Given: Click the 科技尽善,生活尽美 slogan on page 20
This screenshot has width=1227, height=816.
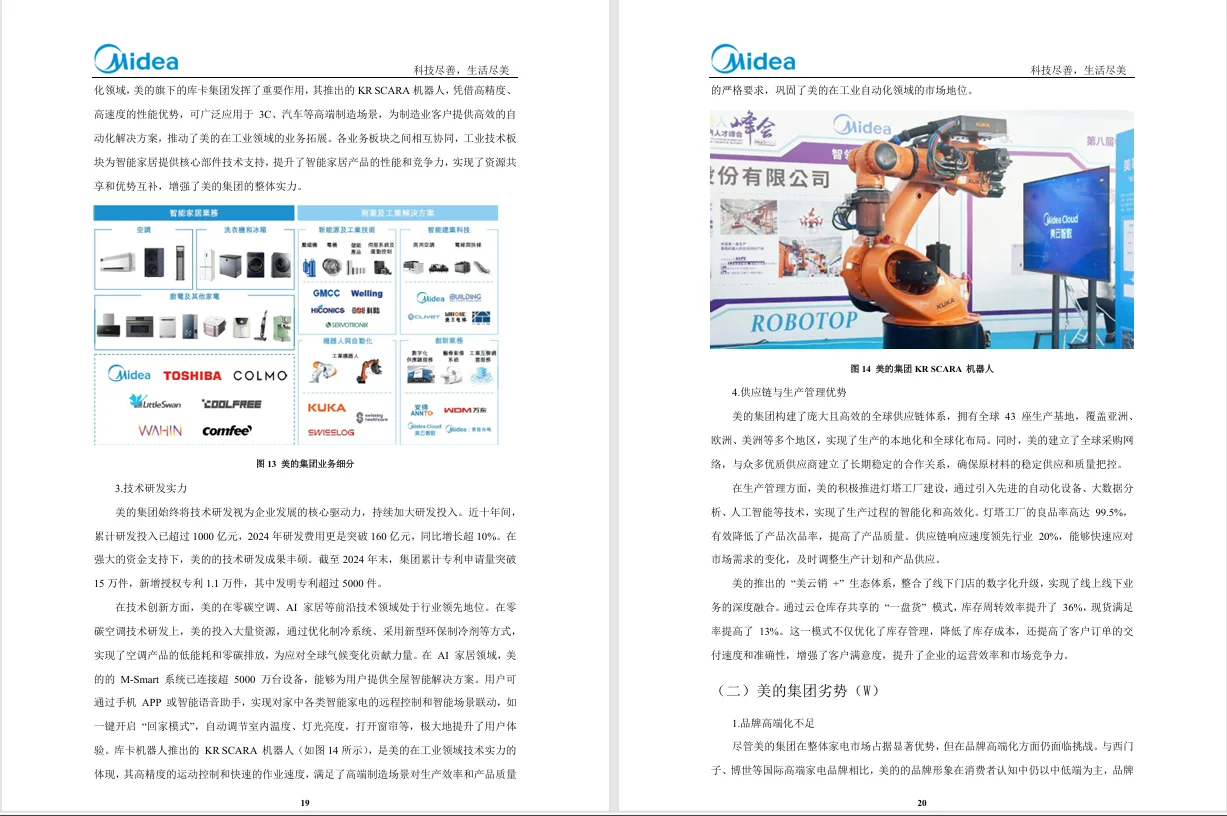Looking at the screenshot, I should point(1079,69).
